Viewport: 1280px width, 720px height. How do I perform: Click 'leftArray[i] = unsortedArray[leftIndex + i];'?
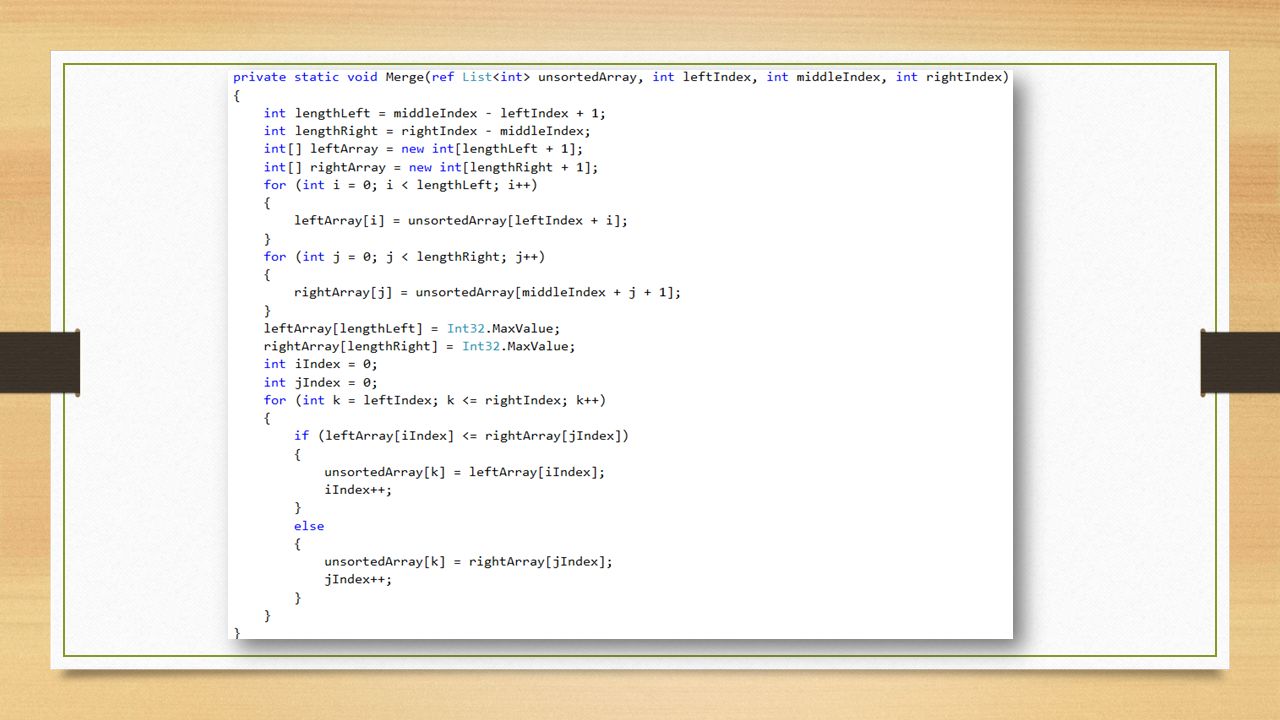coord(461,221)
